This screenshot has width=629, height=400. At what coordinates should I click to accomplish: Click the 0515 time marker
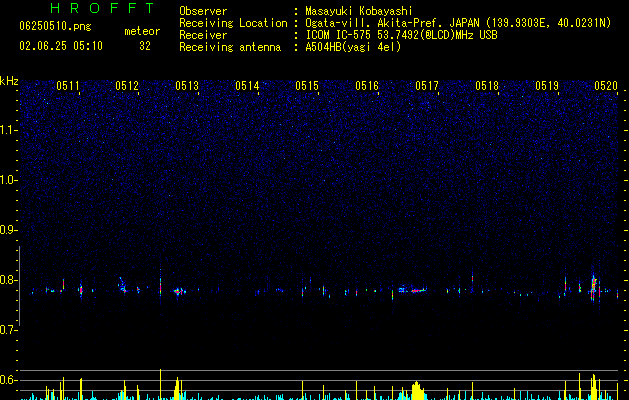click(x=307, y=86)
